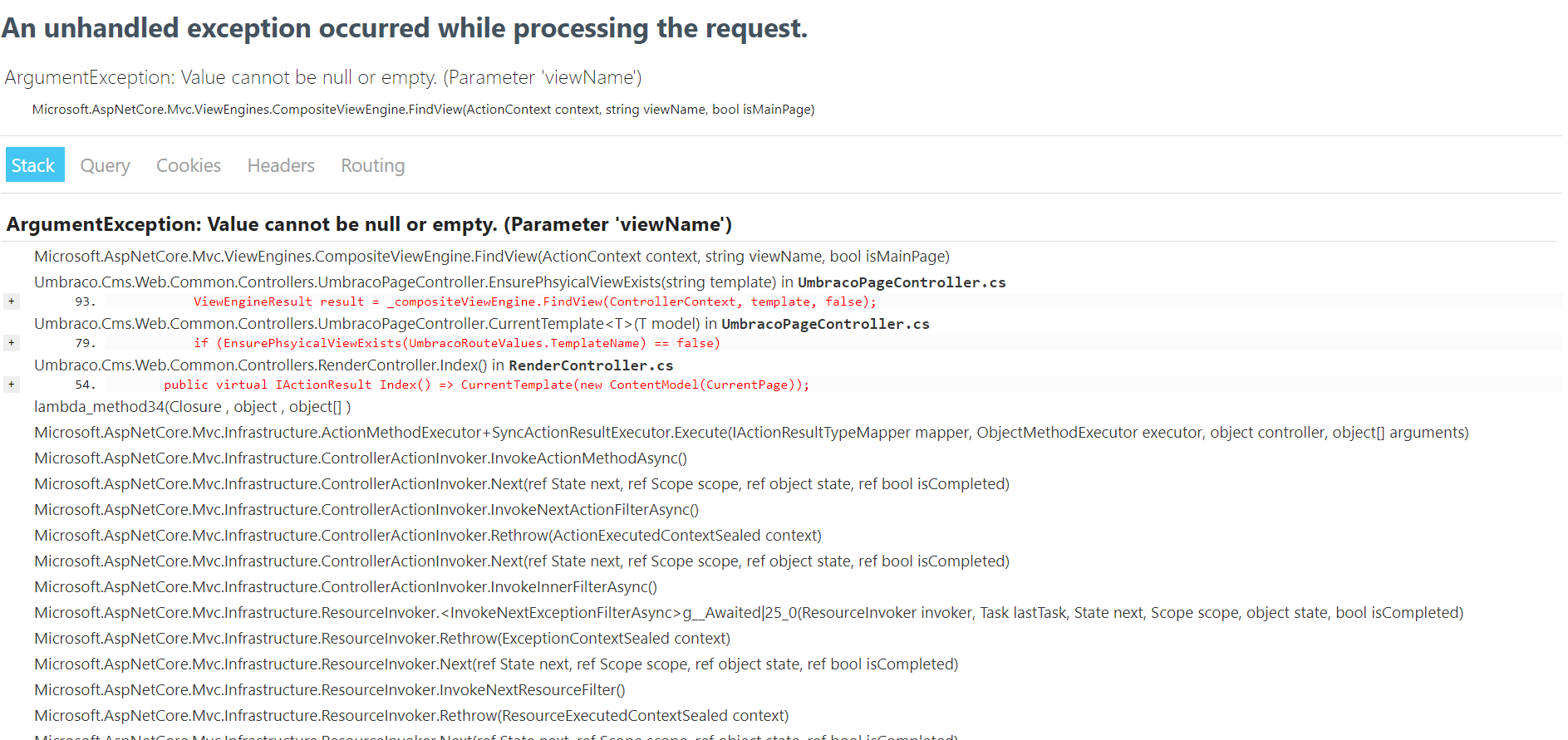1568x740 pixels.
Task: Show surrounding code for RenderController.cs line 54
Action: (x=11, y=384)
